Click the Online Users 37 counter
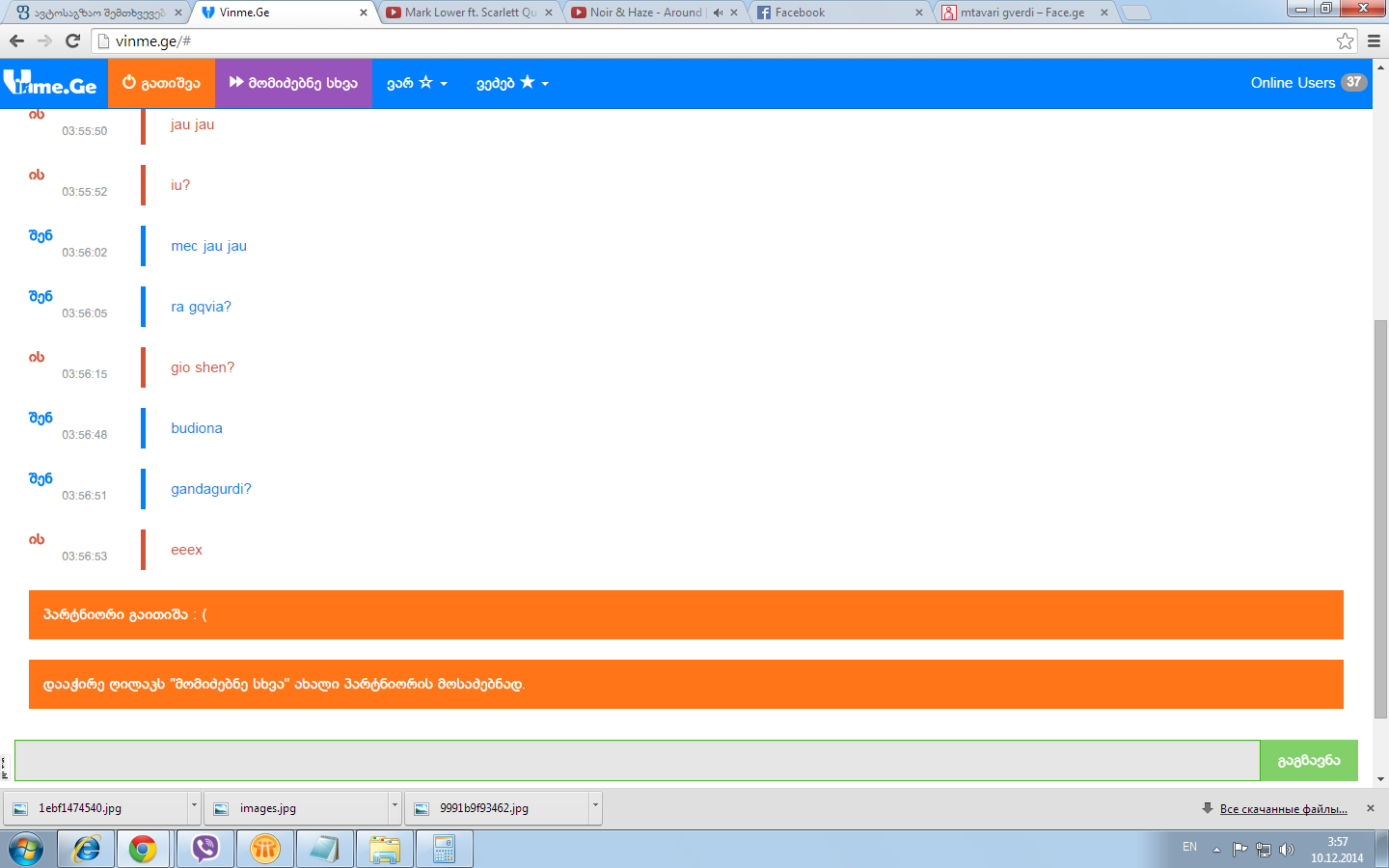This screenshot has width=1389, height=868. [x=1308, y=83]
